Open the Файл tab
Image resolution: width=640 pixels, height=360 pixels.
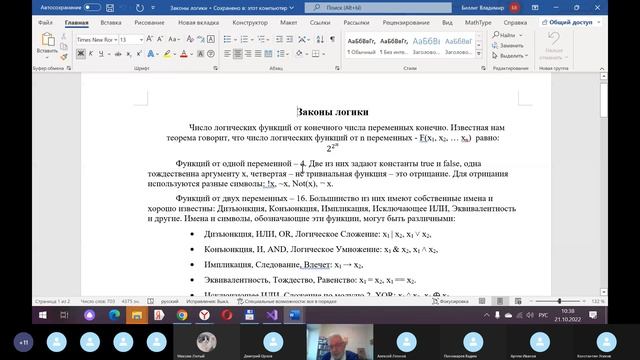click(x=45, y=22)
